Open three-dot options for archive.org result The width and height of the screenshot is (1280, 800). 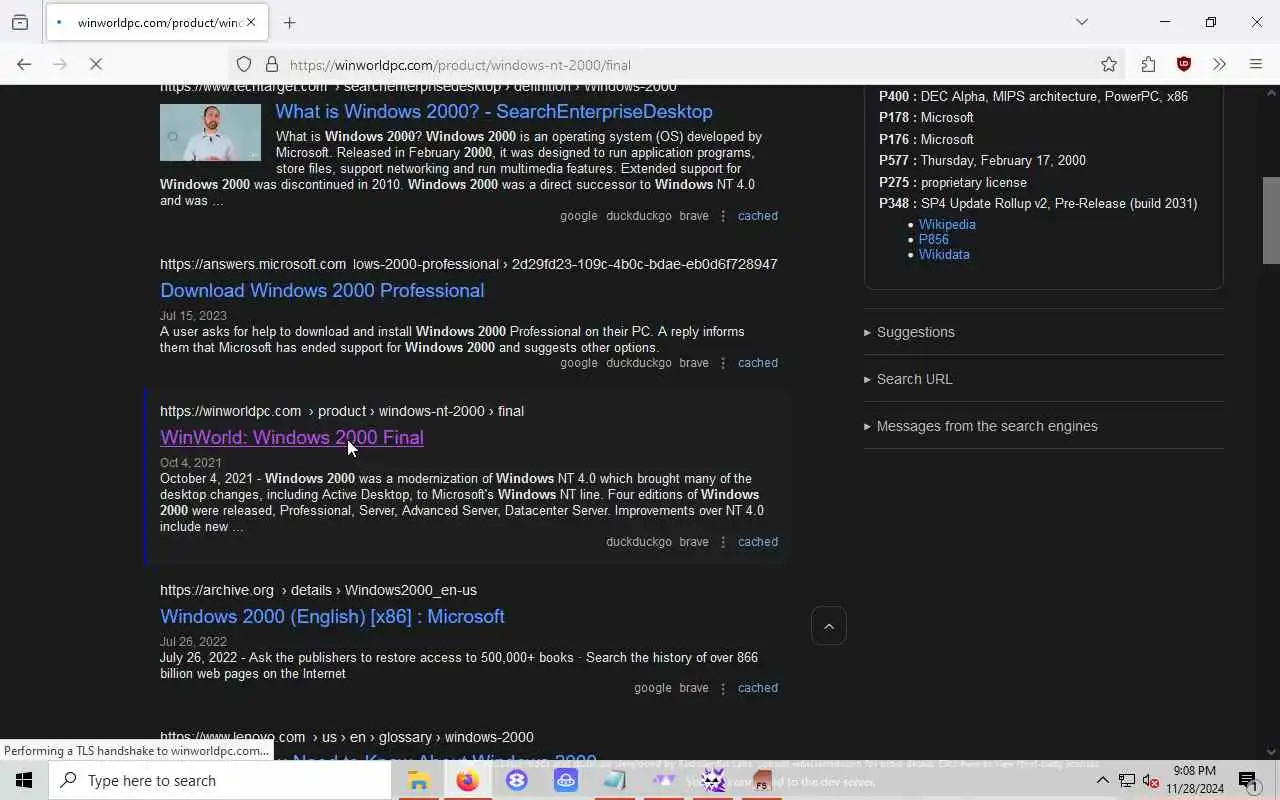(723, 688)
